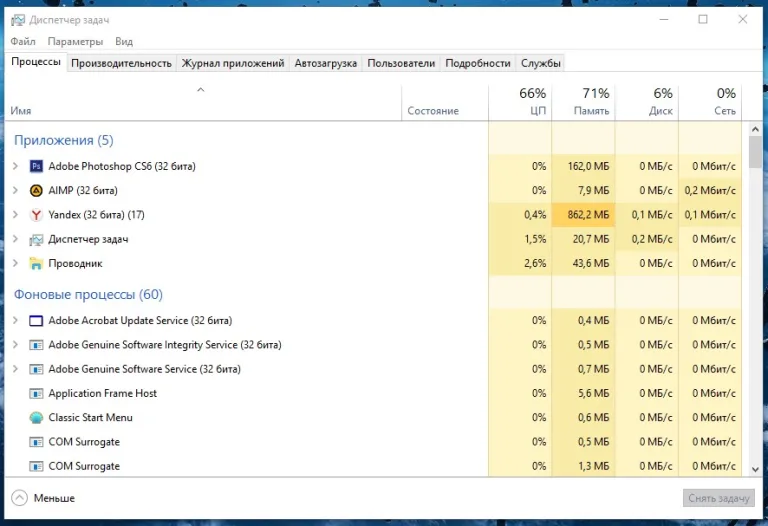Switch to the Производительность tab
This screenshot has width=768, height=526.
coord(121,63)
